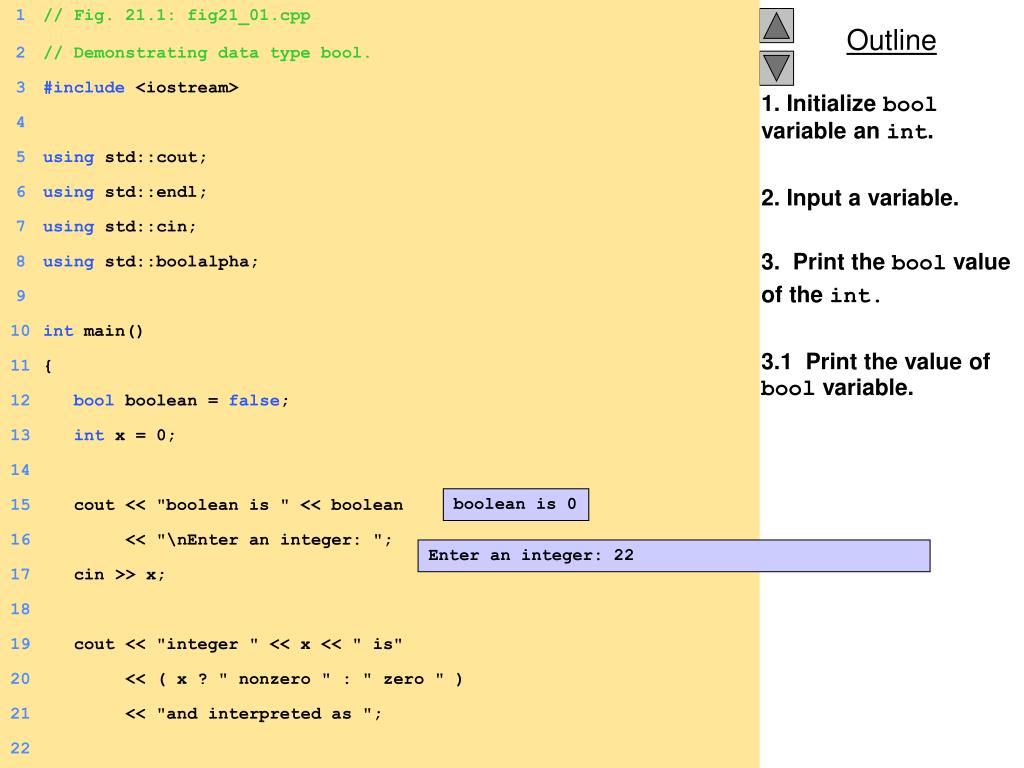Viewport: 1024px width, 768px height.
Task: Click the ternary nonzero/zero expression line
Action: [294, 679]
